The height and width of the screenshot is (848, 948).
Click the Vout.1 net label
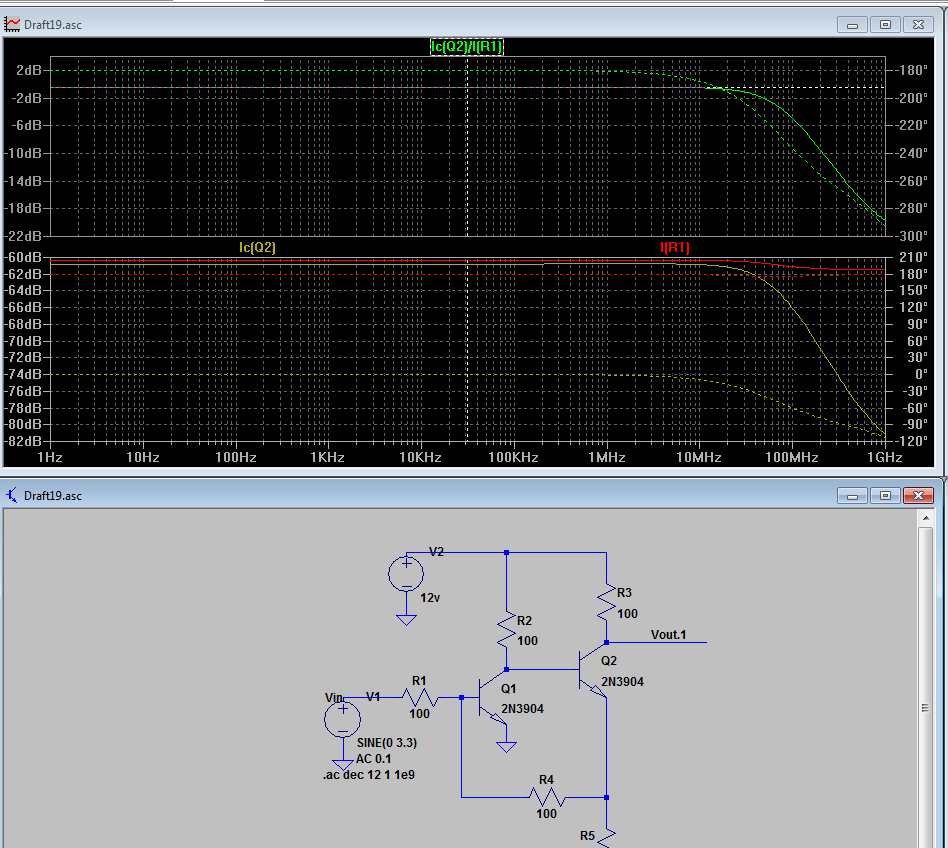coord(668,635)
